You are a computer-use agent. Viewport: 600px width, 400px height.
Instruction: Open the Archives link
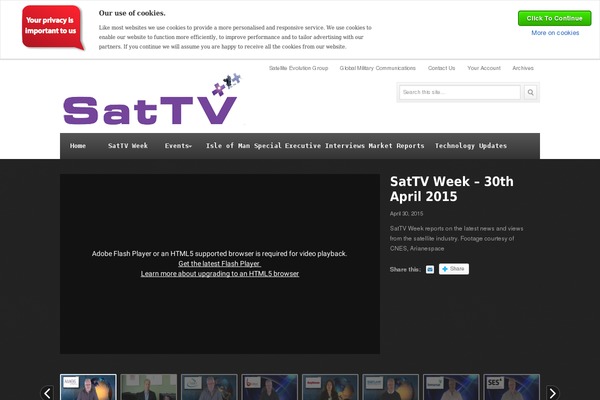(523, 68)
